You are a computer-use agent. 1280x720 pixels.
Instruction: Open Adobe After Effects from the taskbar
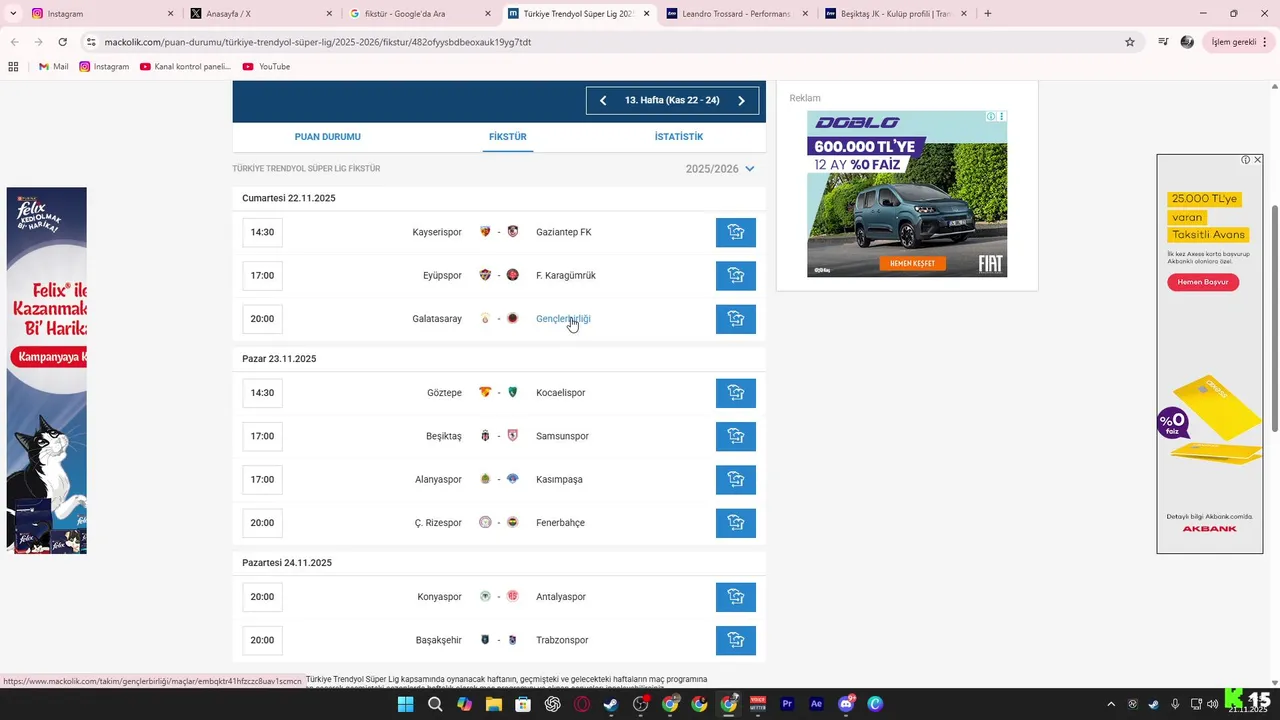[817, 704]
